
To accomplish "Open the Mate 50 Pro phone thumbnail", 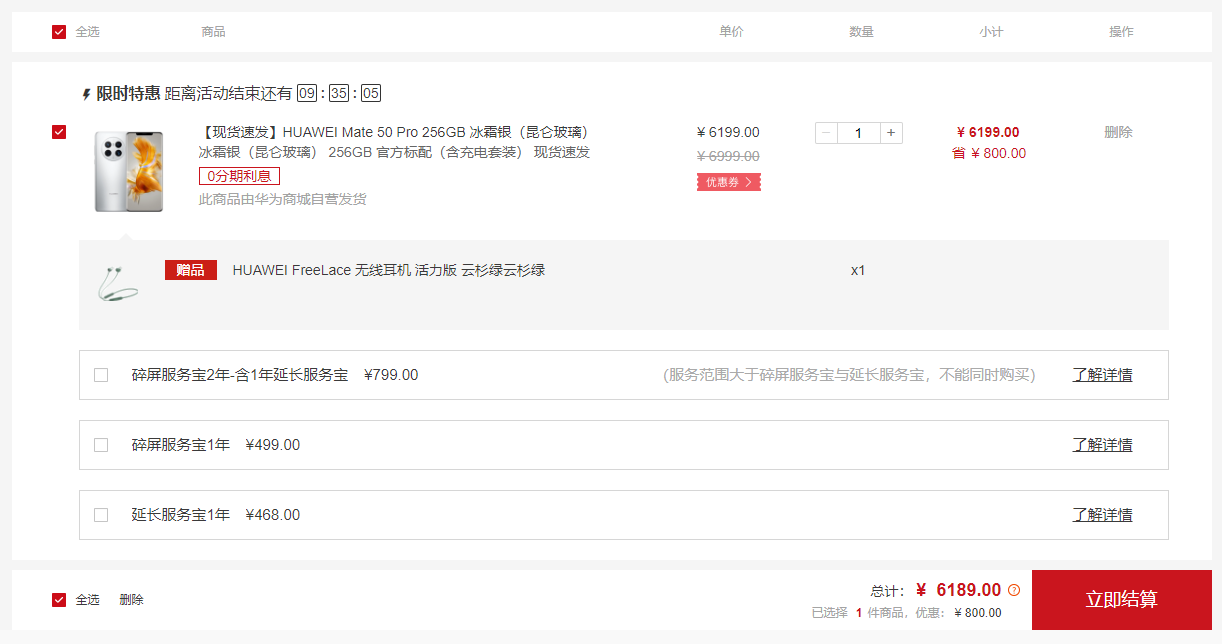I will point(128,171).
